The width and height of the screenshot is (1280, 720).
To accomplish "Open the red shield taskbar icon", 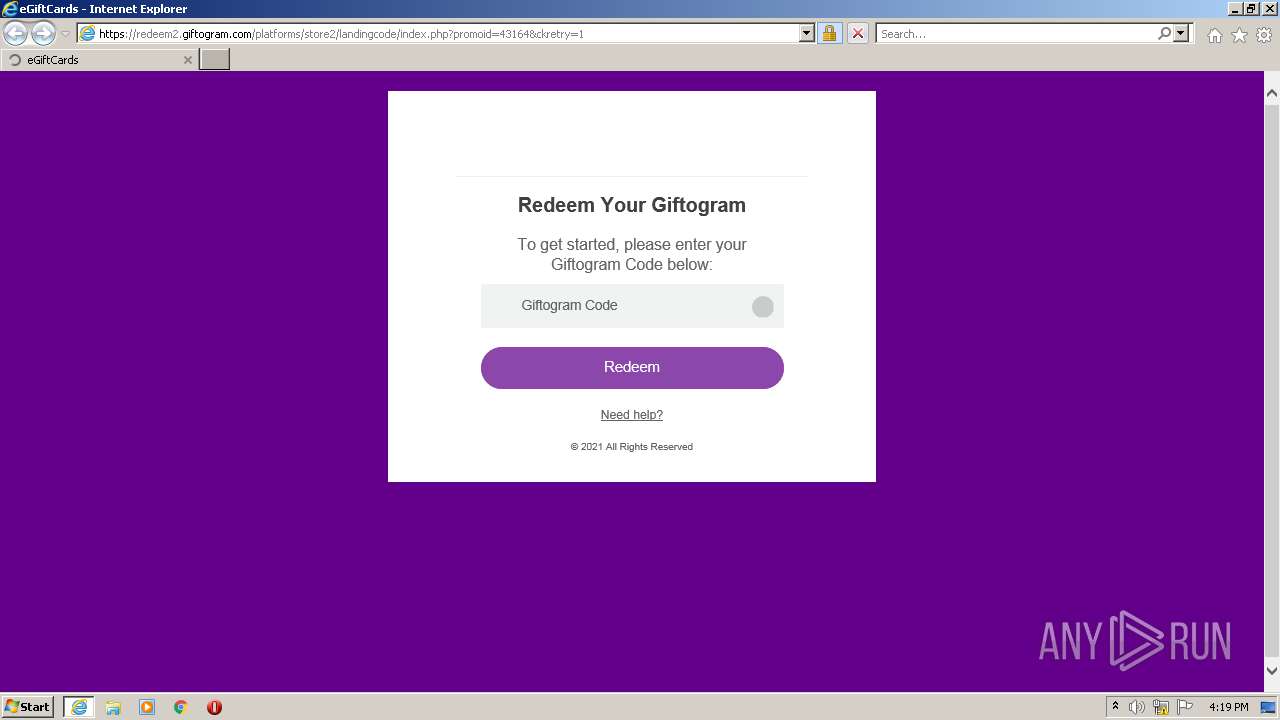I will point(214,707).
